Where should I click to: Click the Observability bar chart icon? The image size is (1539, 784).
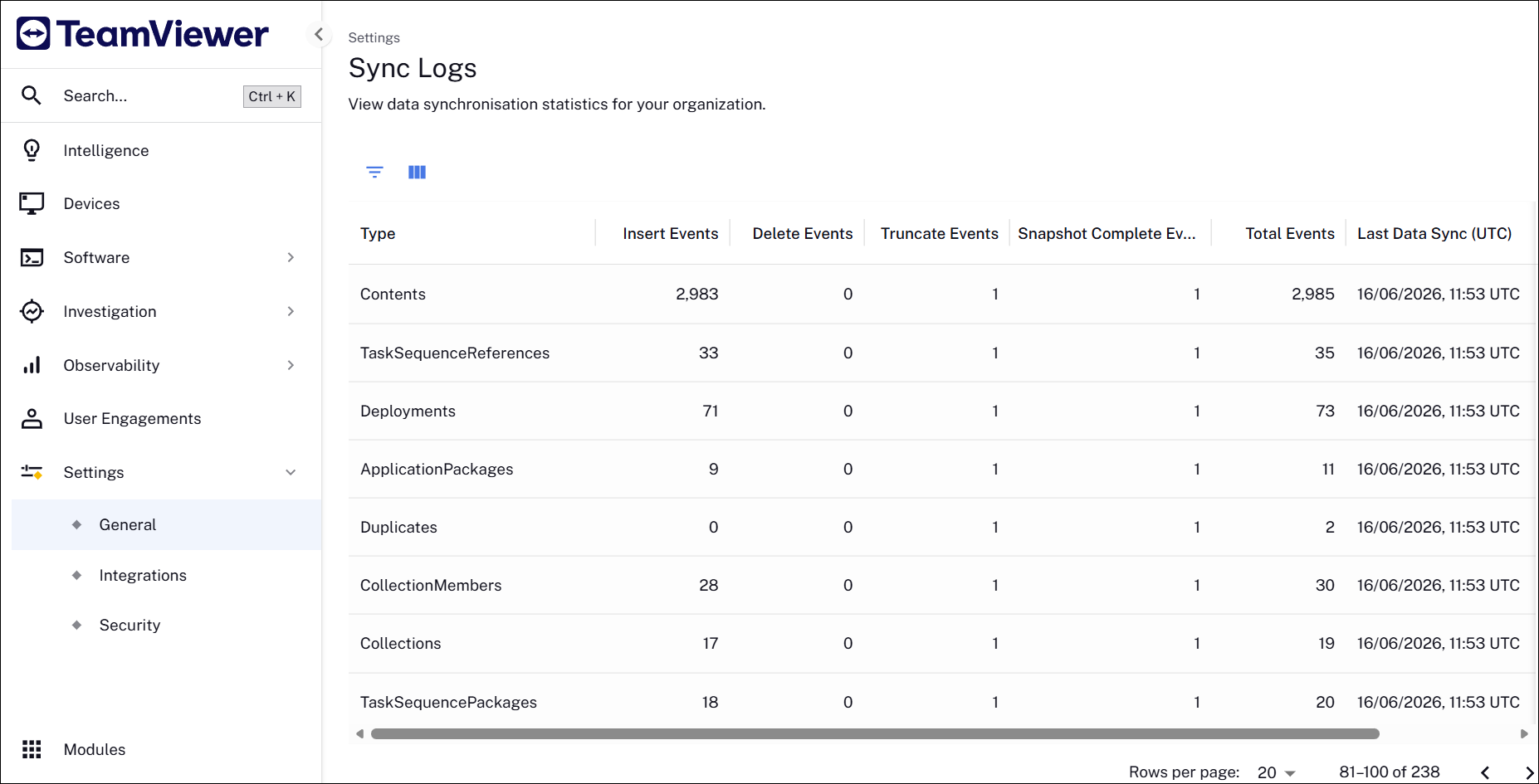(32, 365)
